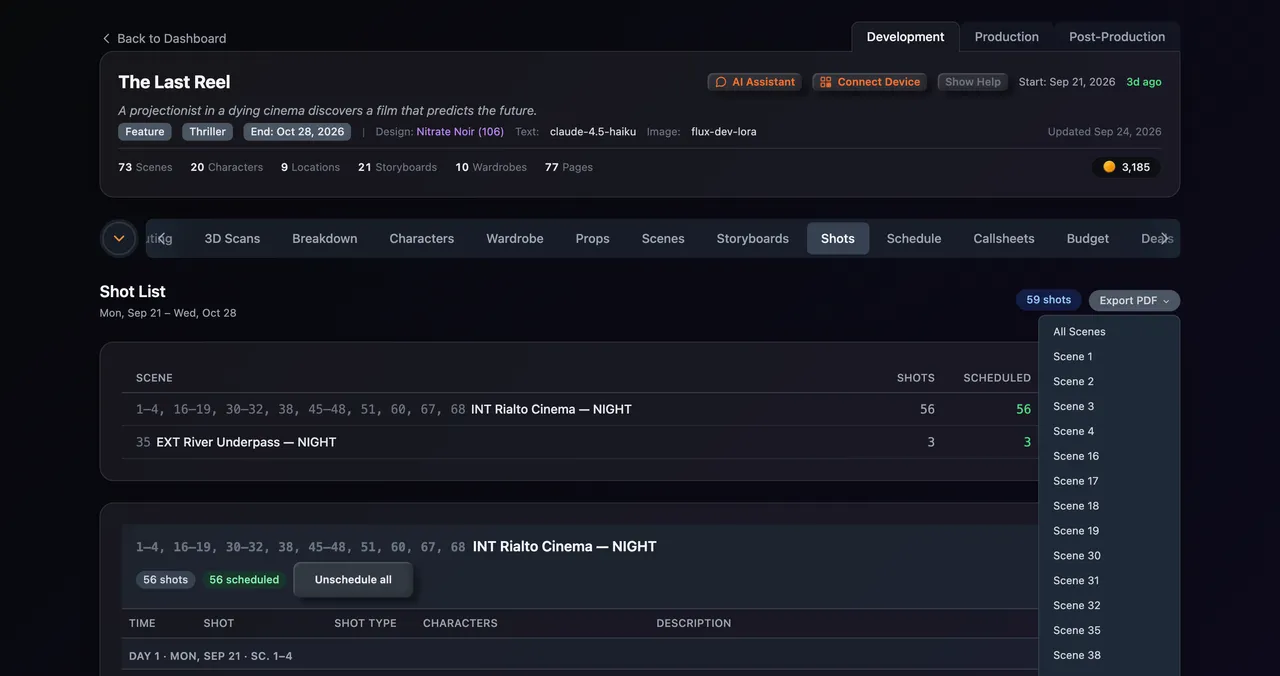Open the Storyboards tab

(752, 238)
